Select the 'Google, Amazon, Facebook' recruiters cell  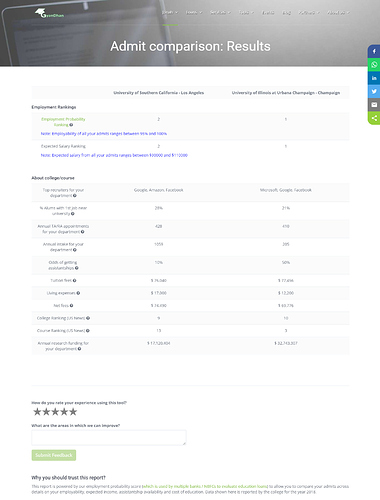click(159, 190)
